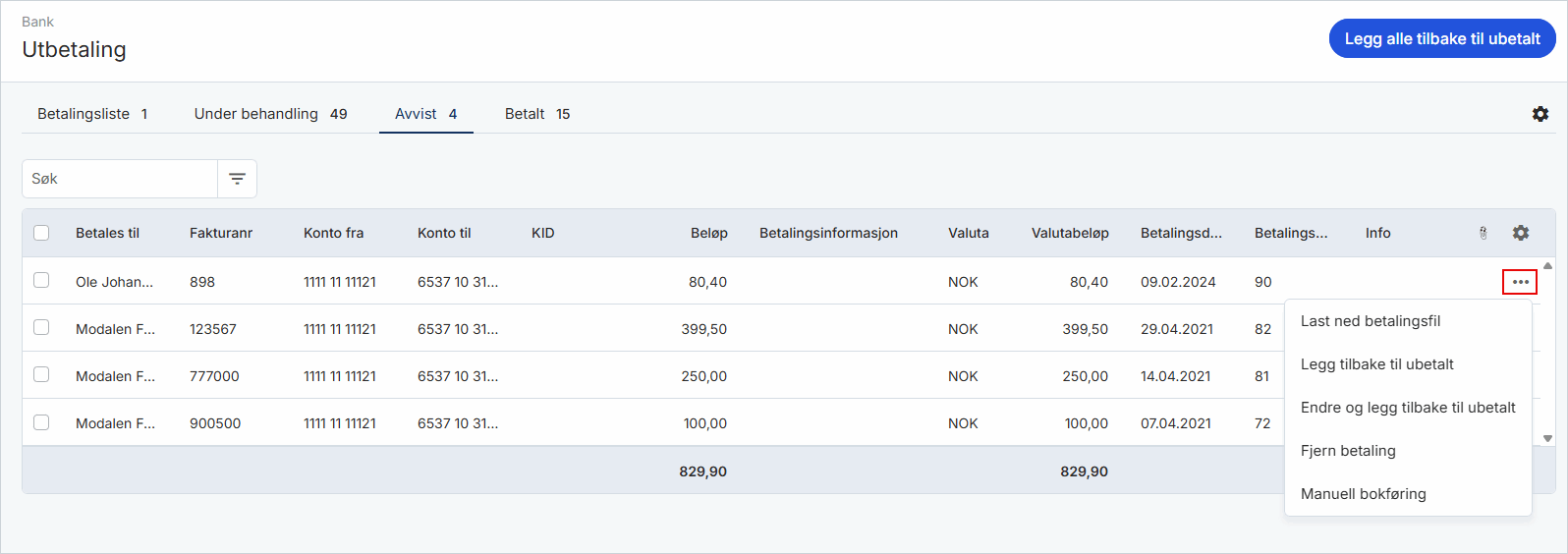The height and width of the screenshot is (554, 1568).
Task: Tick the select-all checkbox in header
Action: click(x=41, y=233)
